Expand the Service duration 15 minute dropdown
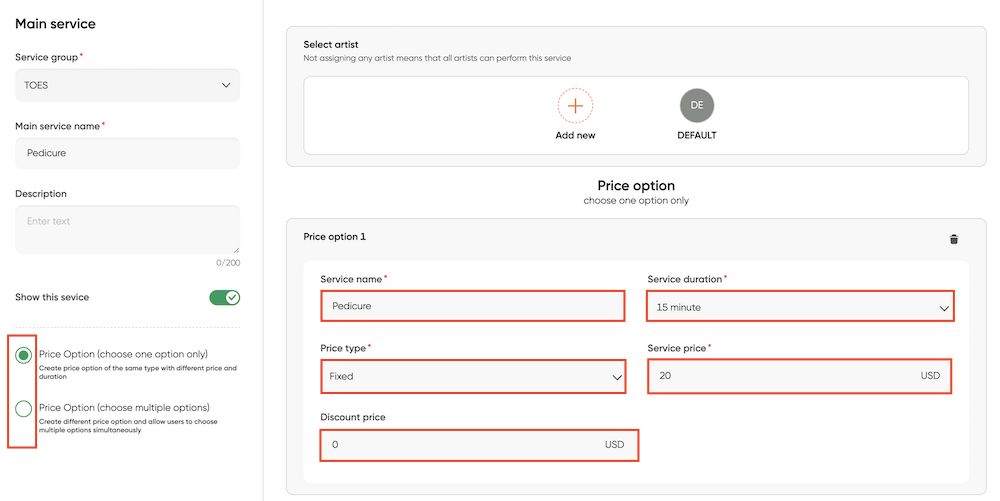Image resolution: width=1000 pixels, height=501 pixels. pos(800,307)
